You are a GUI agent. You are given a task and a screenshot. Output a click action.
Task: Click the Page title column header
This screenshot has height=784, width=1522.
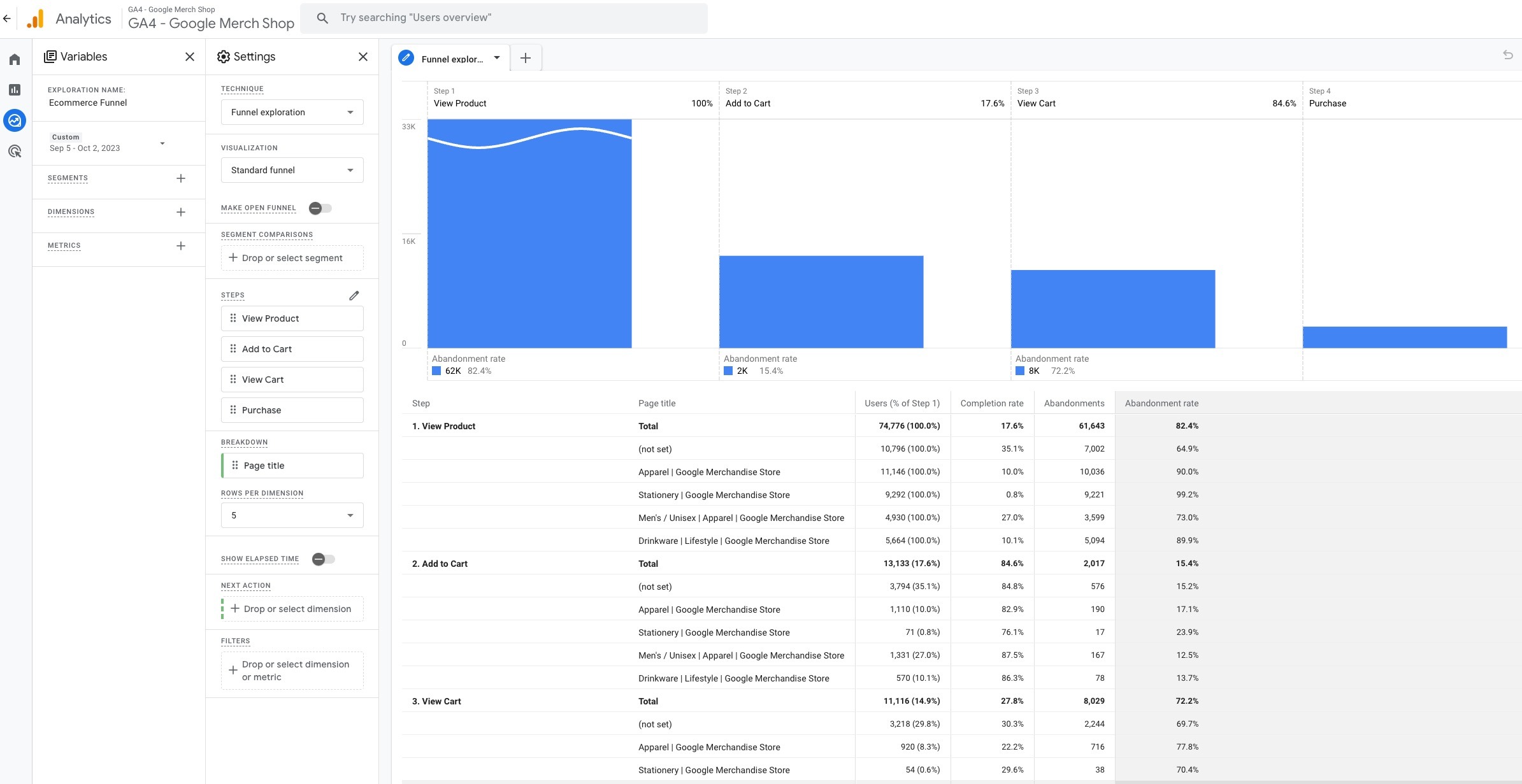click(657, 403)
